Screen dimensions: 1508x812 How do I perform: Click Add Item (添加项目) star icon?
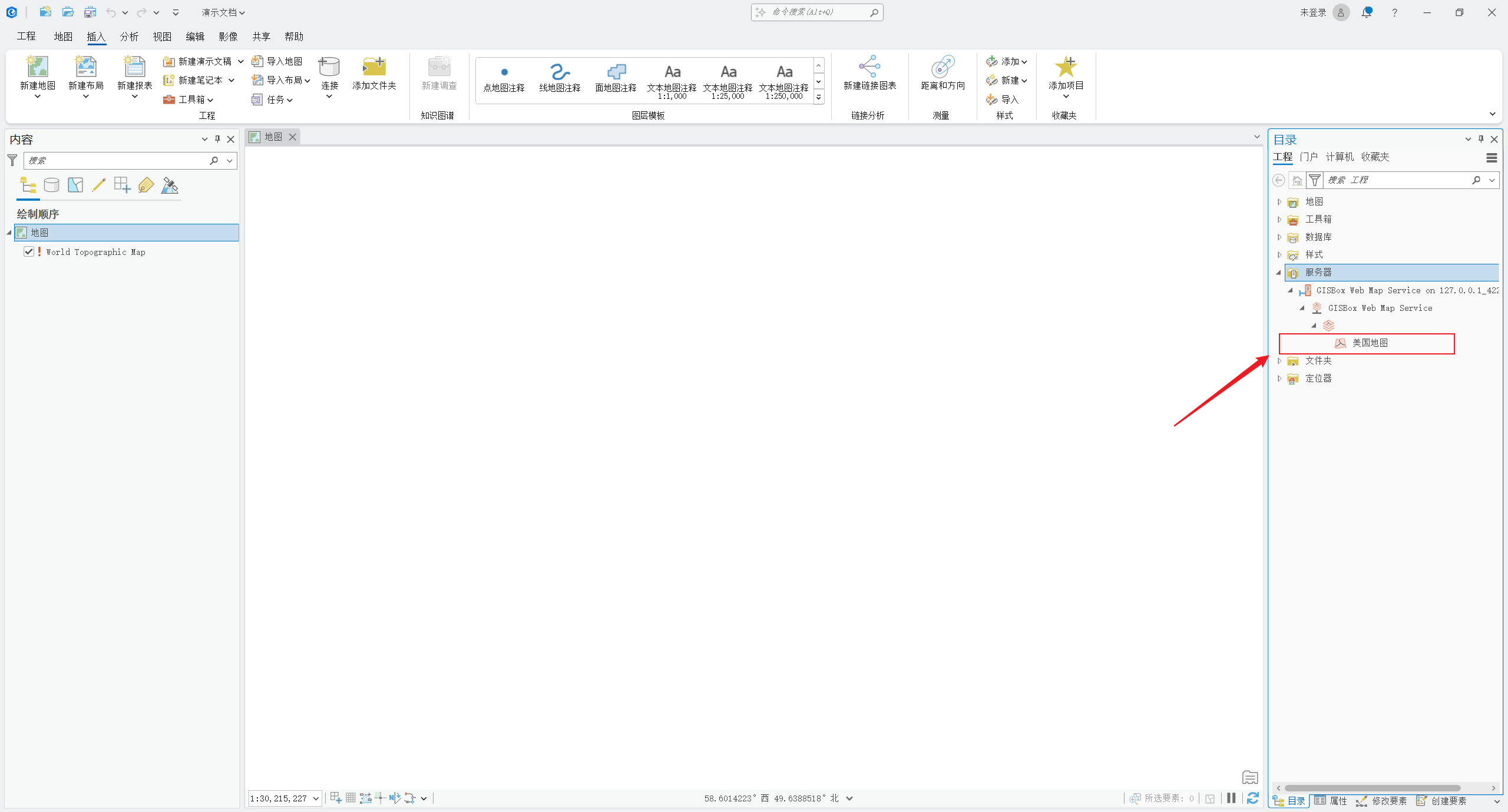coord(1066,67)
